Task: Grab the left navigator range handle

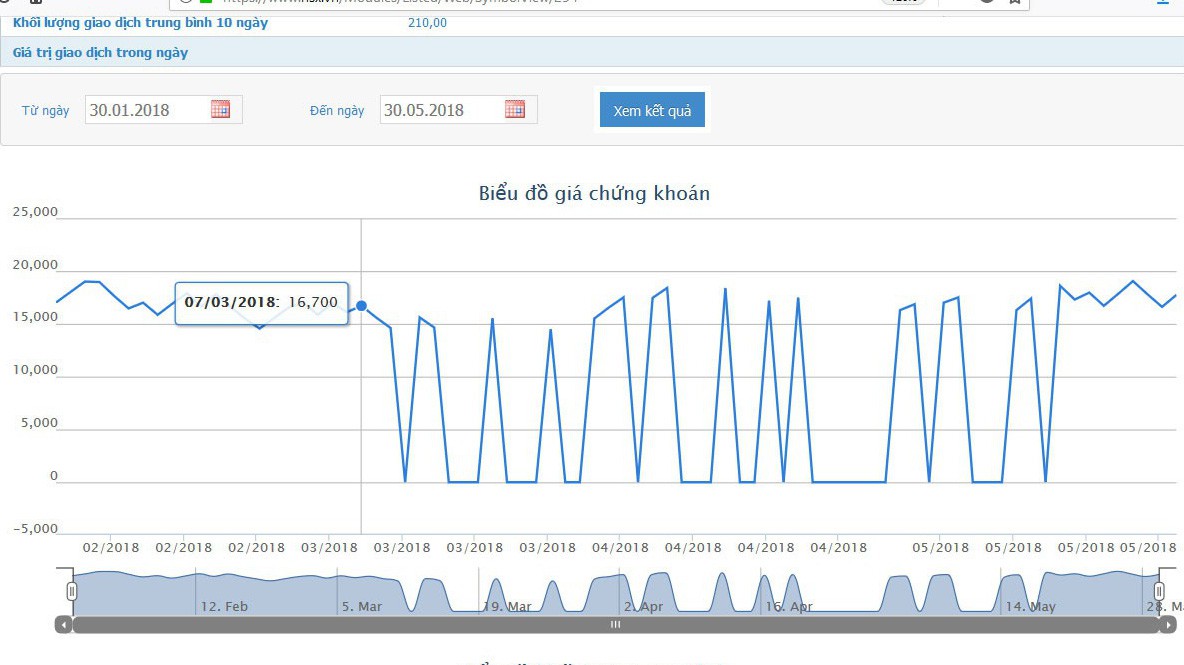Action: pos(71,591)
